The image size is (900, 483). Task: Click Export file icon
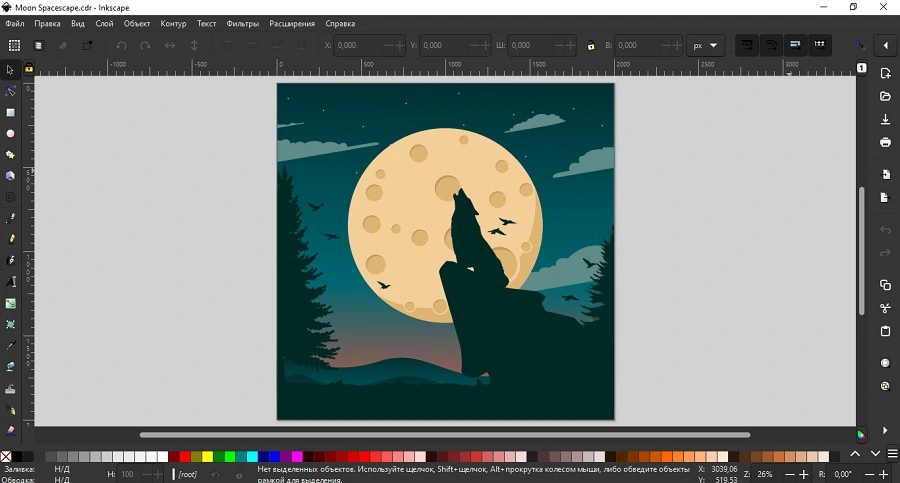(x=885, y=198)
